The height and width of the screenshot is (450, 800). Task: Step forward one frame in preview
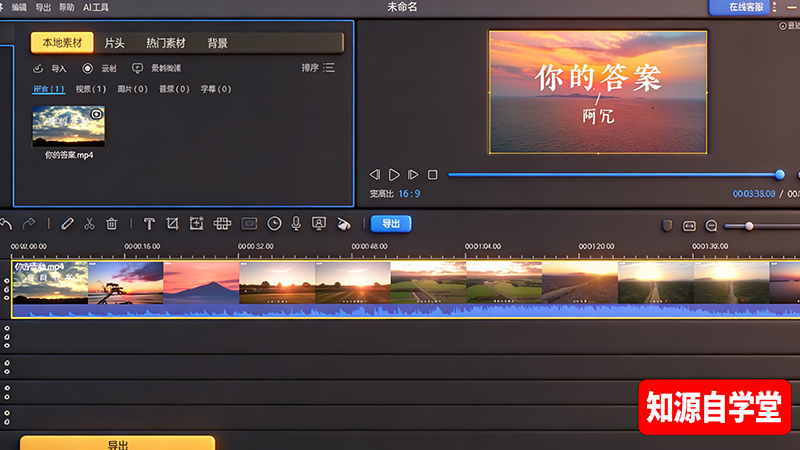(x=413, y=174)
